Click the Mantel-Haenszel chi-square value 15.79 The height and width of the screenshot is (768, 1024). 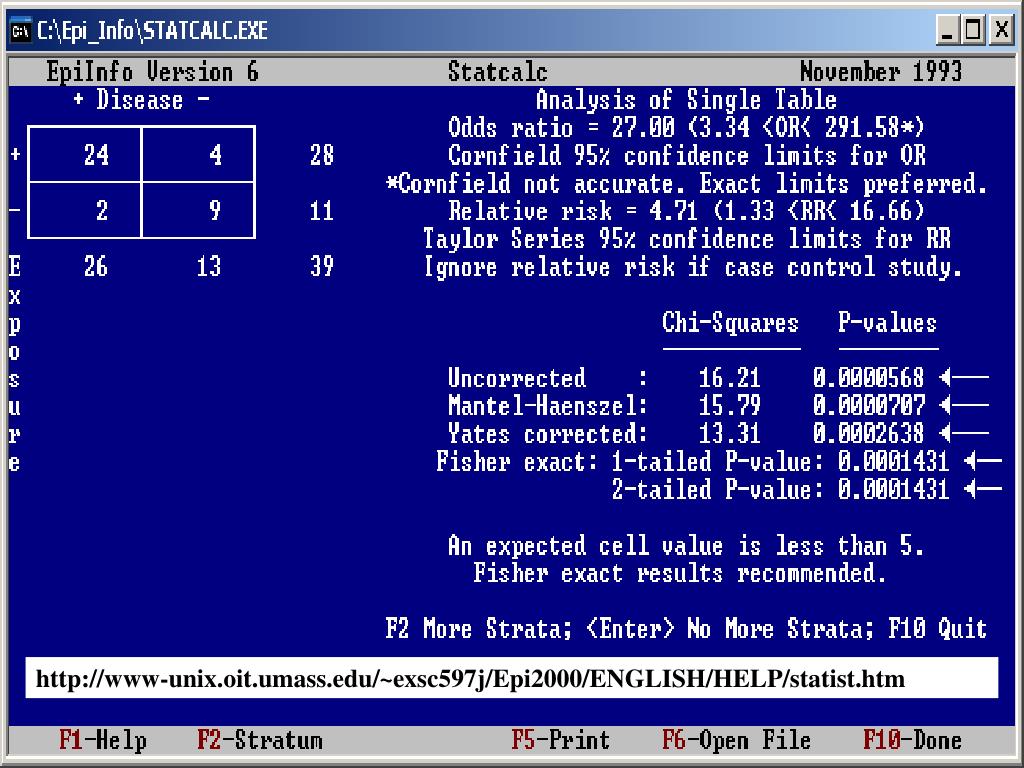coord(729,406)
